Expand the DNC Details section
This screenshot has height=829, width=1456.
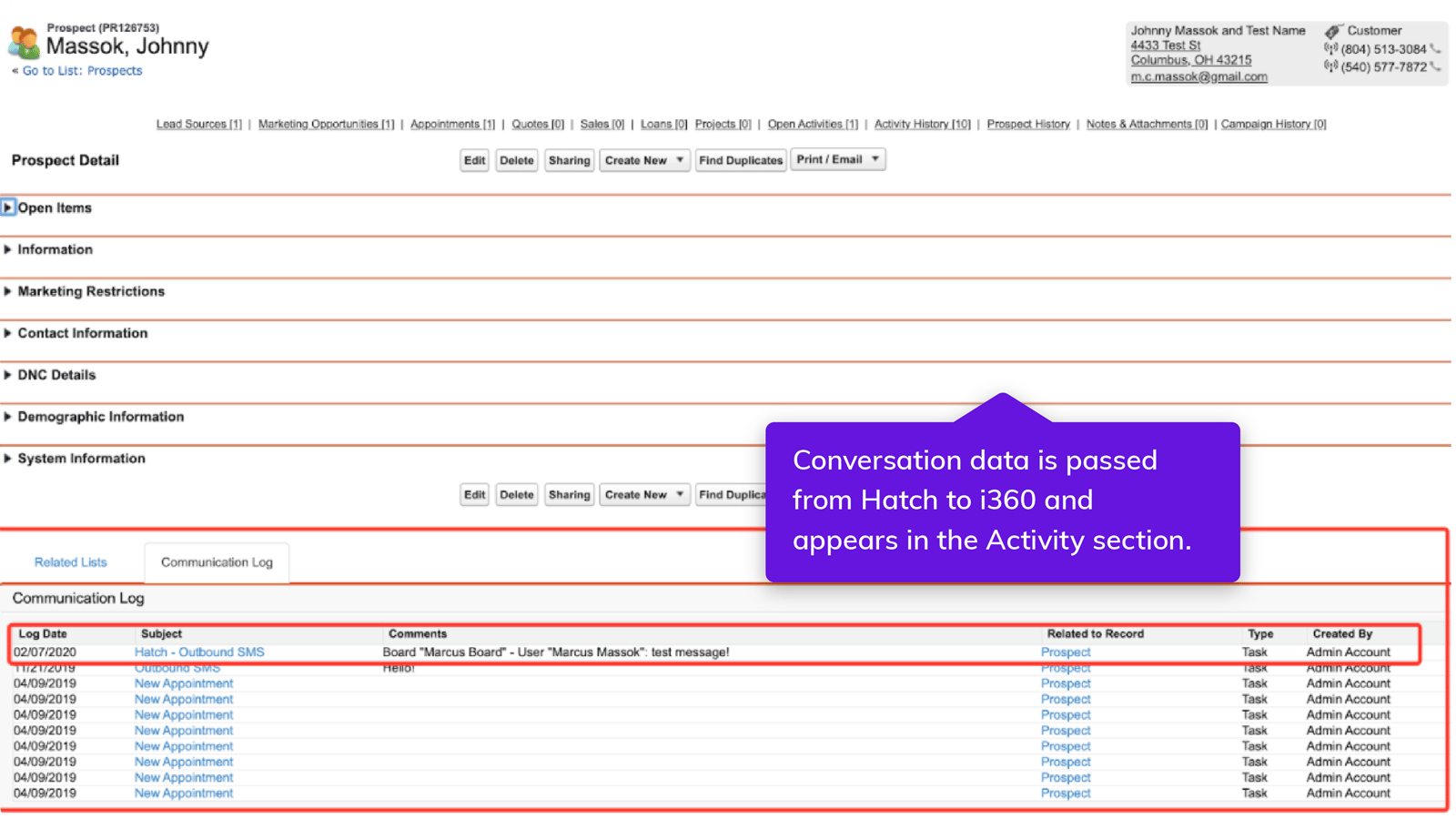[8, 375]
